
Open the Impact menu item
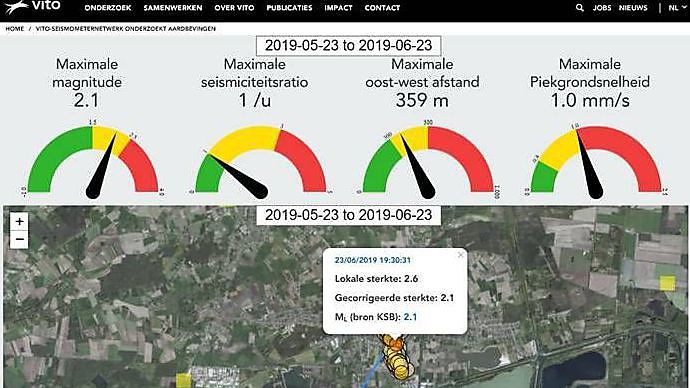[338, 8]
